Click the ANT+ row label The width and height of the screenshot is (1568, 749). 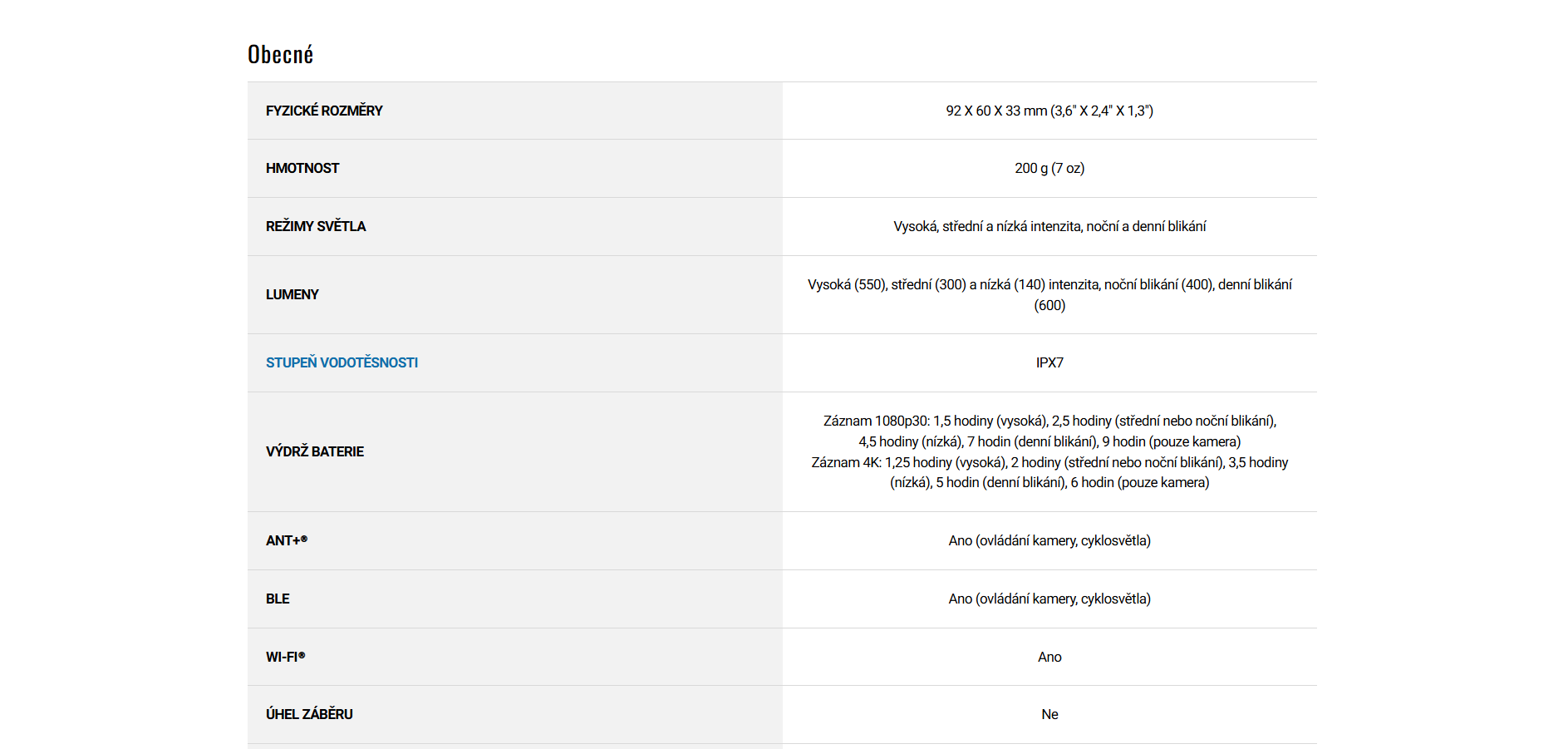click(x=287, y=540)
